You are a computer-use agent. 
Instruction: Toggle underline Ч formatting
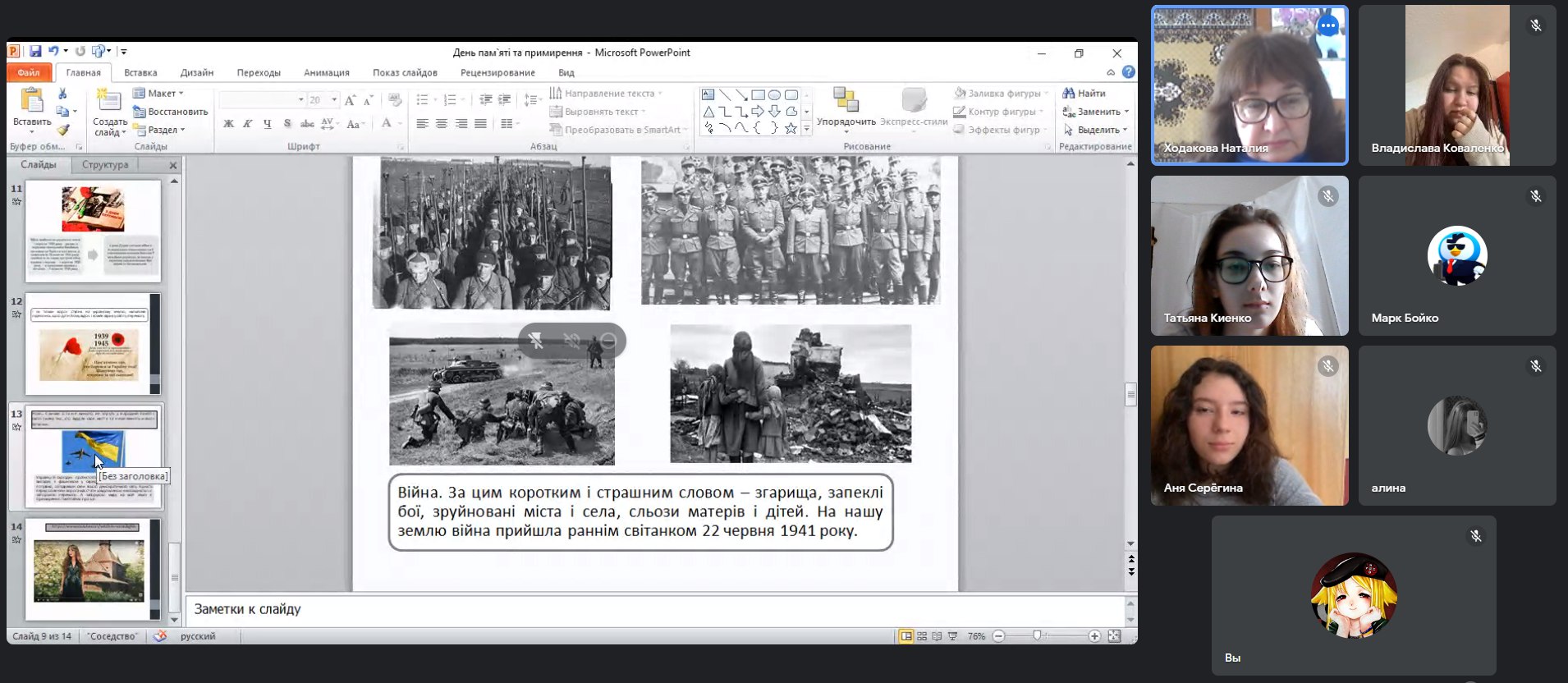(267, 124)
